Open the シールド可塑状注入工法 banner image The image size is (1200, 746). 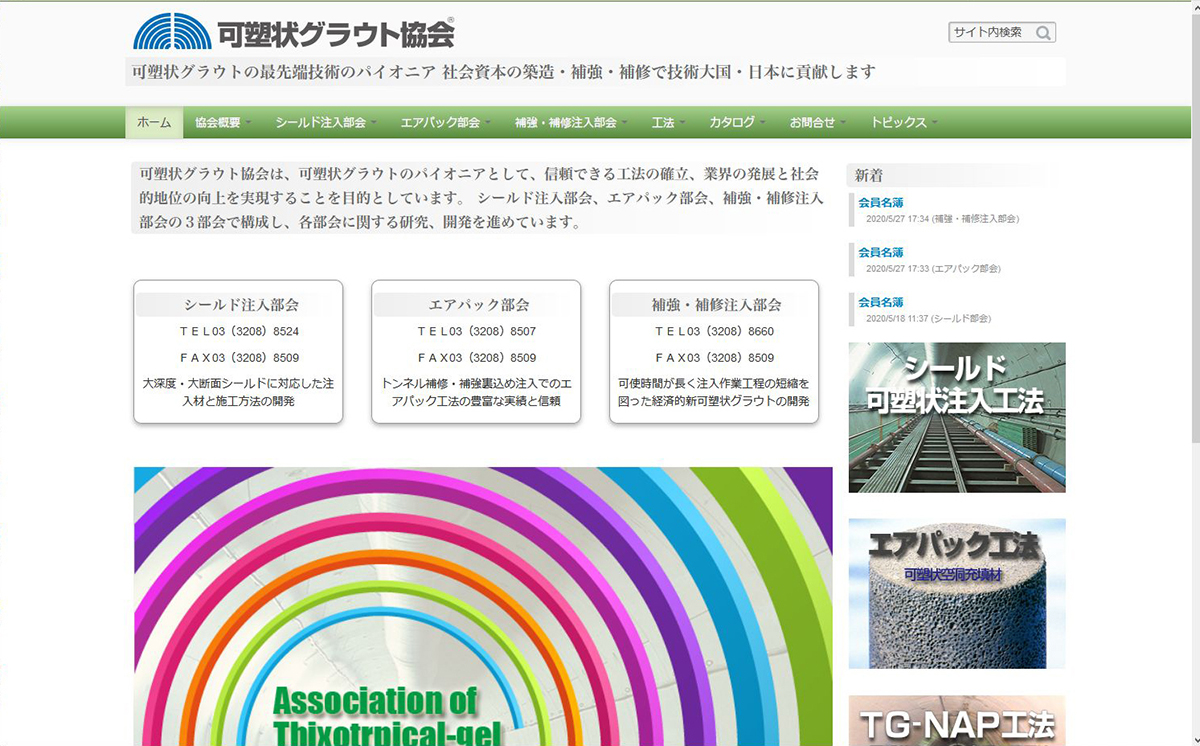tap(957, 418)
